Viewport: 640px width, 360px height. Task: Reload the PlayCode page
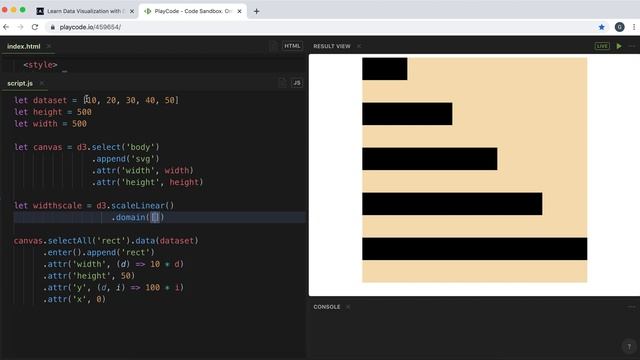tap(35, 27)
